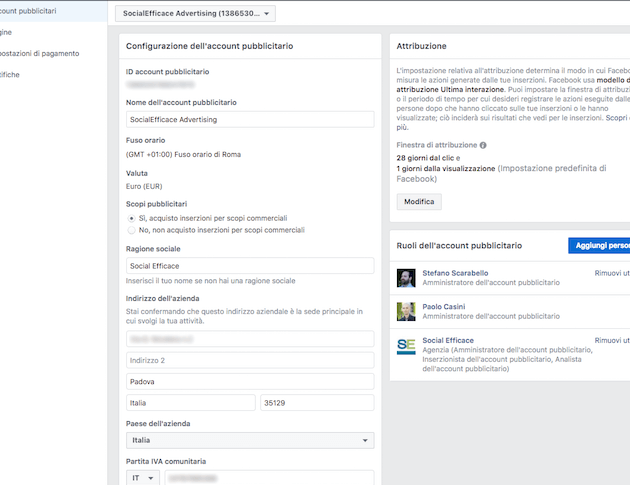Click the '(GMT +01:00) Fuso orario di Roma' text

click(x=183, y=154)
